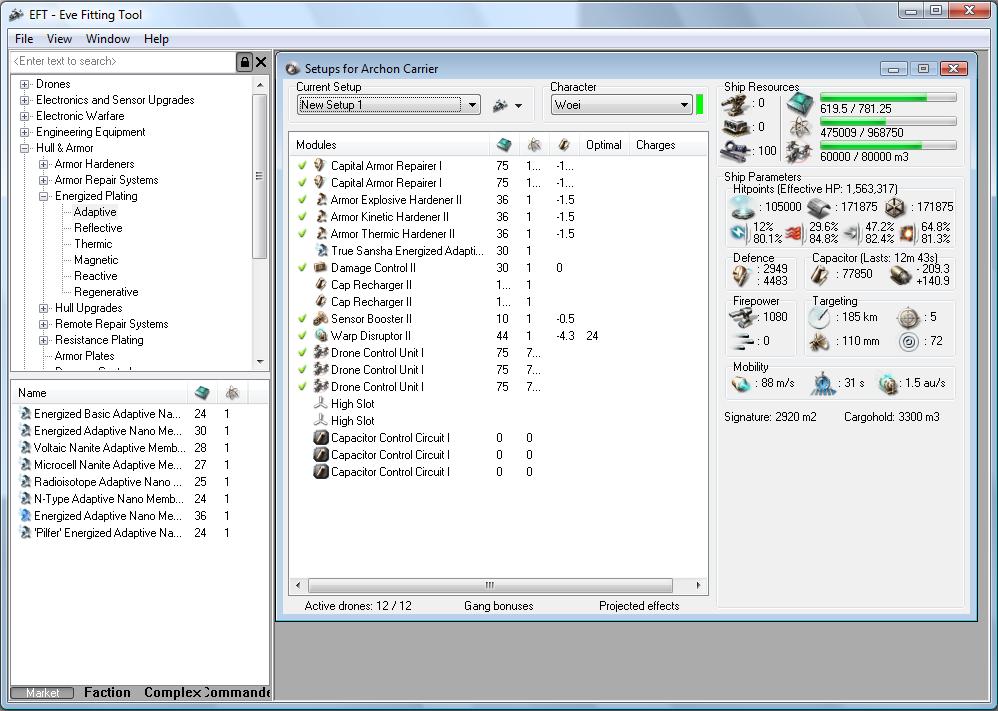Collapse the Hull & Armor node
Screen dimensions: 998x711
point(25,148)
